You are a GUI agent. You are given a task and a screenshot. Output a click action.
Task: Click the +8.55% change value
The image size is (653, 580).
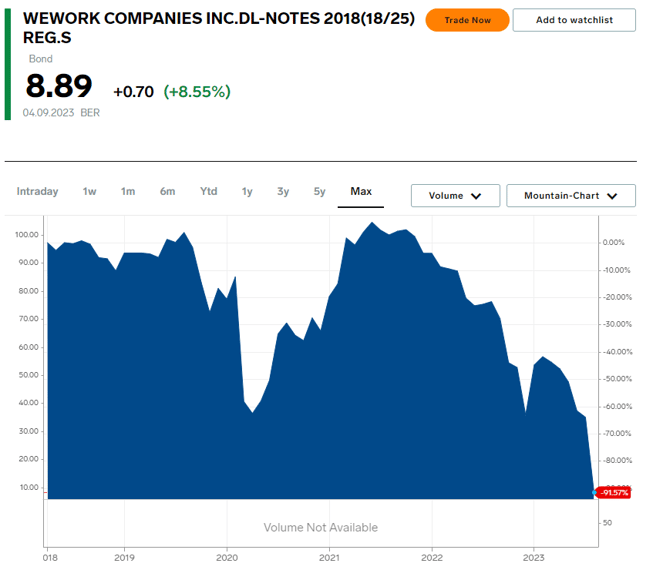point(197,92)
